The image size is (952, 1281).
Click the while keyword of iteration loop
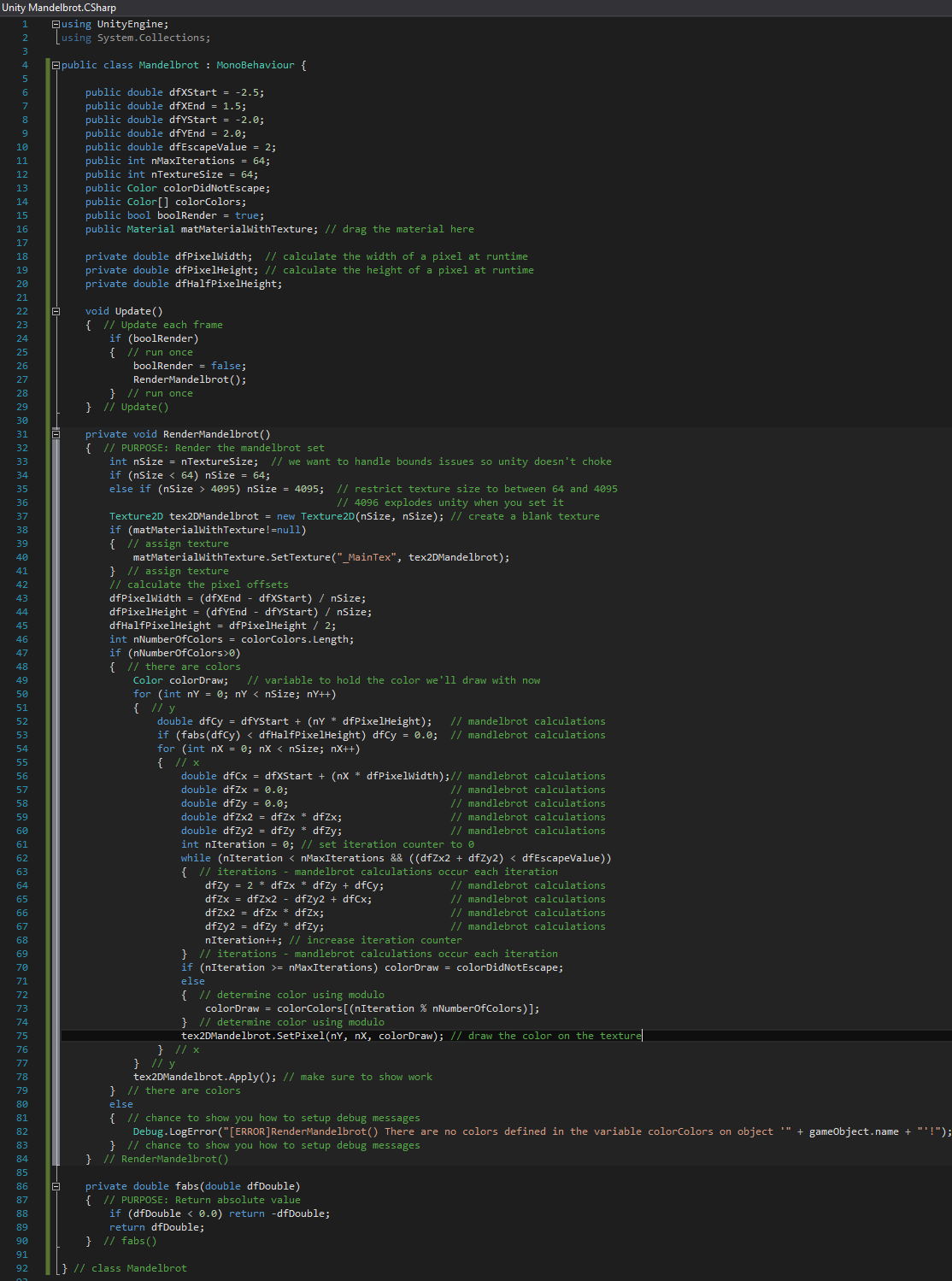click(196, 858)
